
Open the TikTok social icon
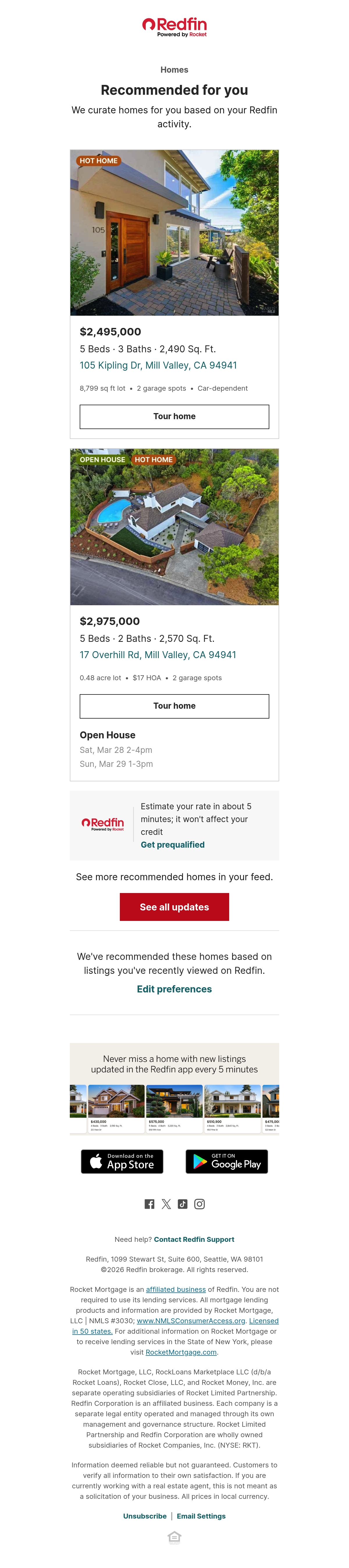tap(183, 1203)
